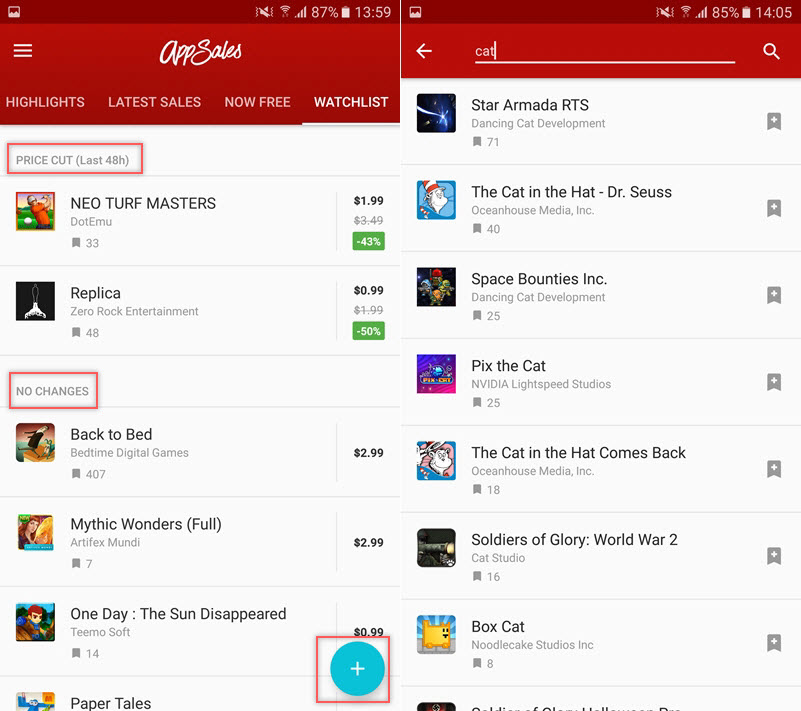Bookmark Space Bounties Inc. to watchlist
The image size is (801, 711).
click(774, 295)
